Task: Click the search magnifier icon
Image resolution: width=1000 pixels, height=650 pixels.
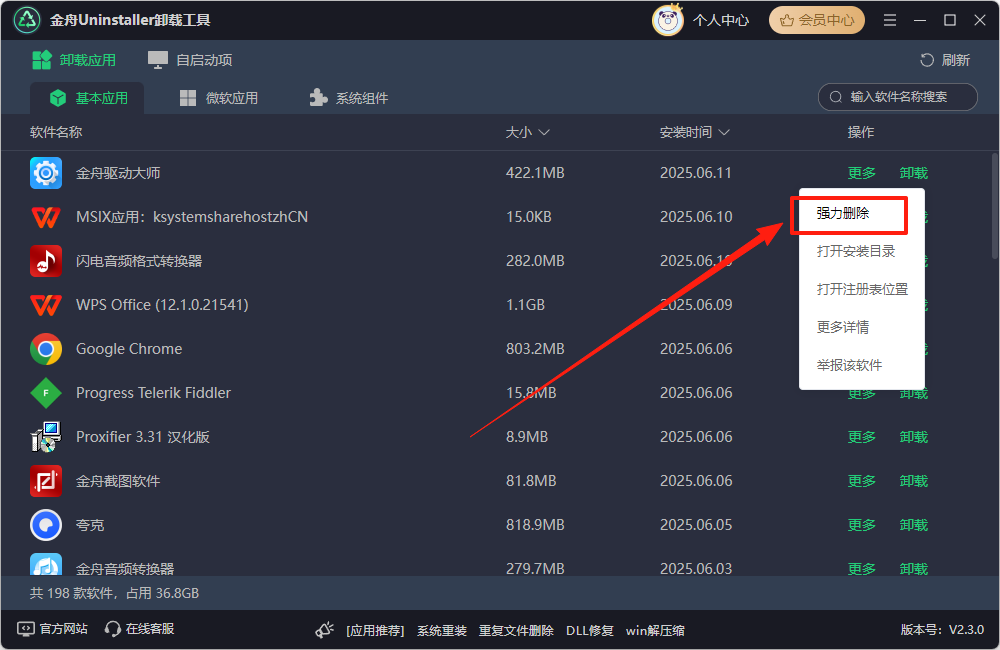Action: point(835,97)
